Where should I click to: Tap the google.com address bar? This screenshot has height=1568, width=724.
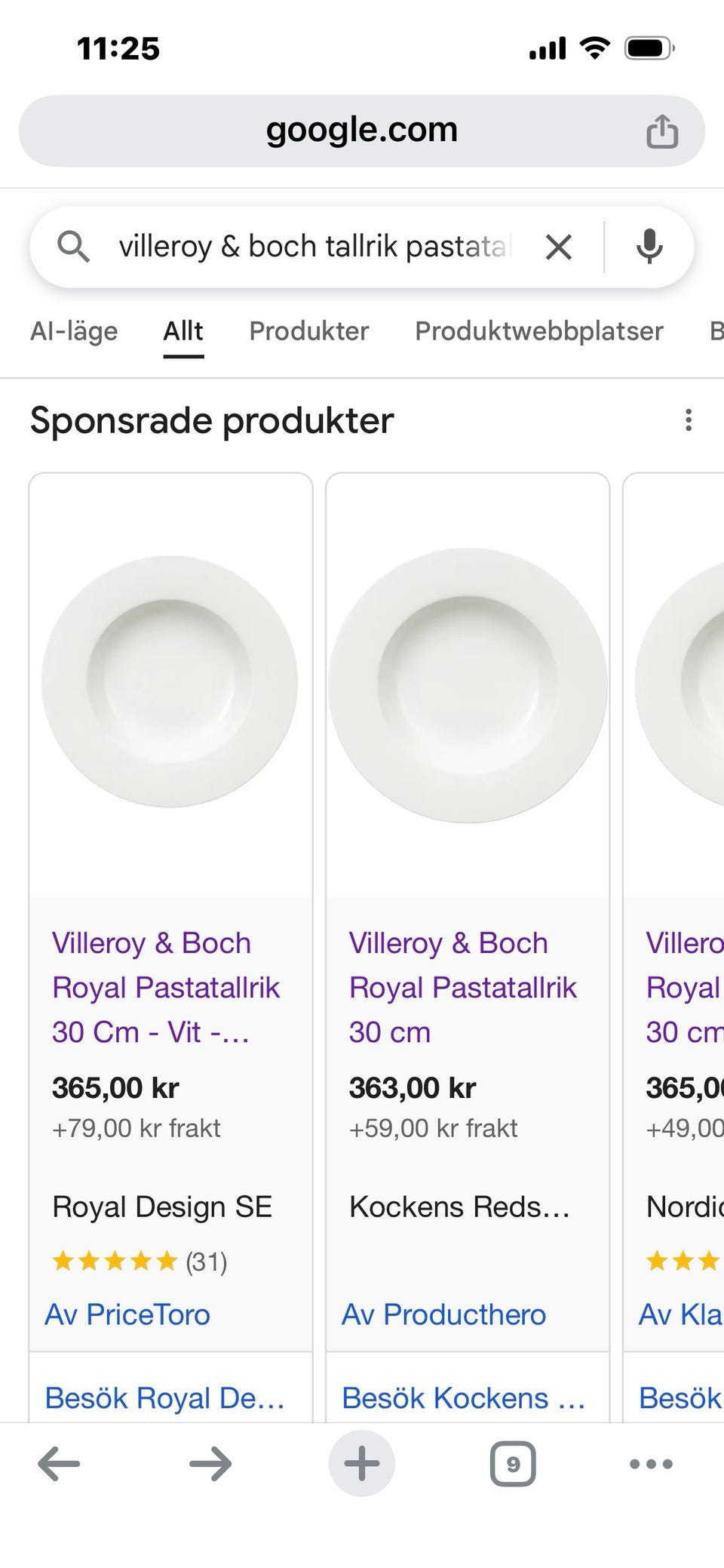pos(362,130)
